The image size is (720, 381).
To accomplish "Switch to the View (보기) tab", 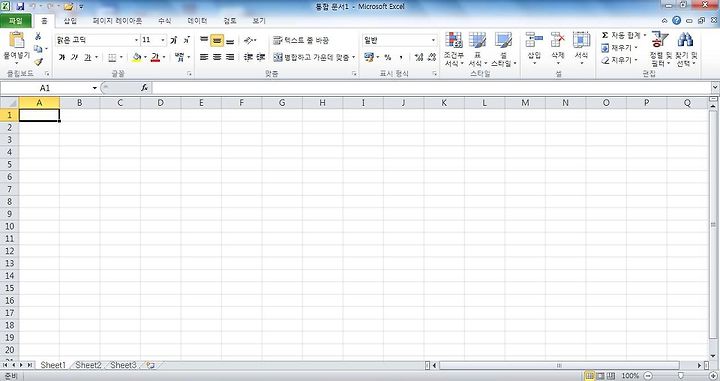I will [259, 21].
